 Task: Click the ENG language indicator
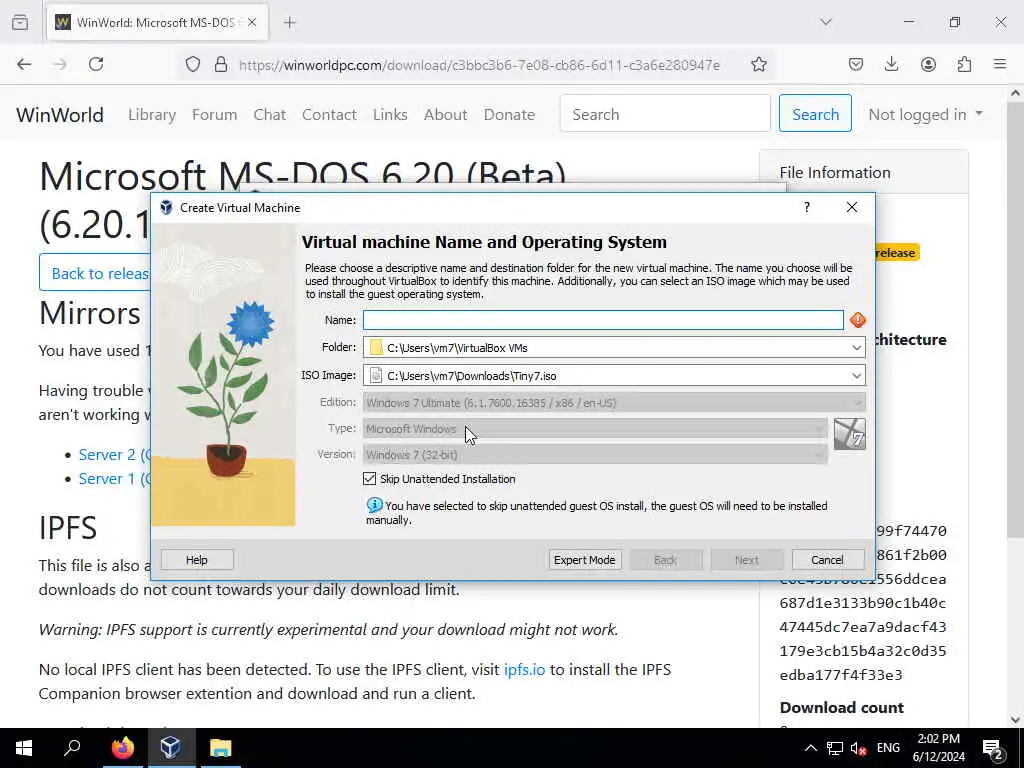[x=888, y=748]
